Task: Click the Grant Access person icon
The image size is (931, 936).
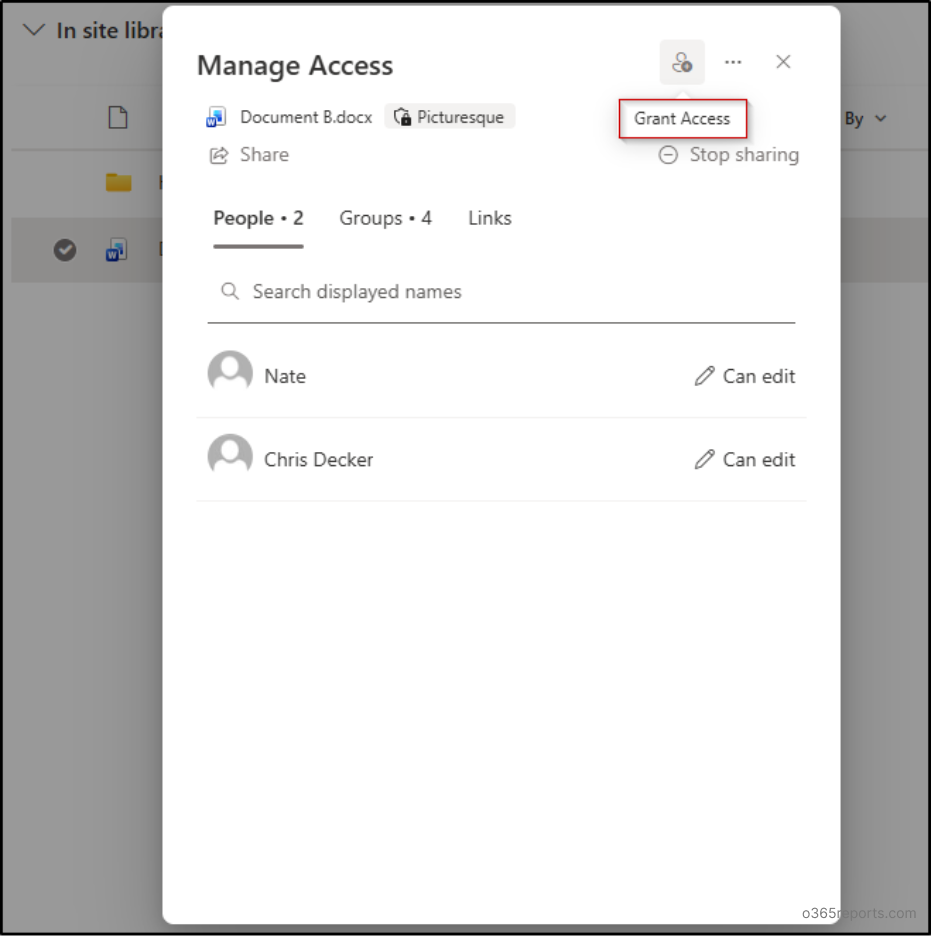Action: click(x=683, y=62)
